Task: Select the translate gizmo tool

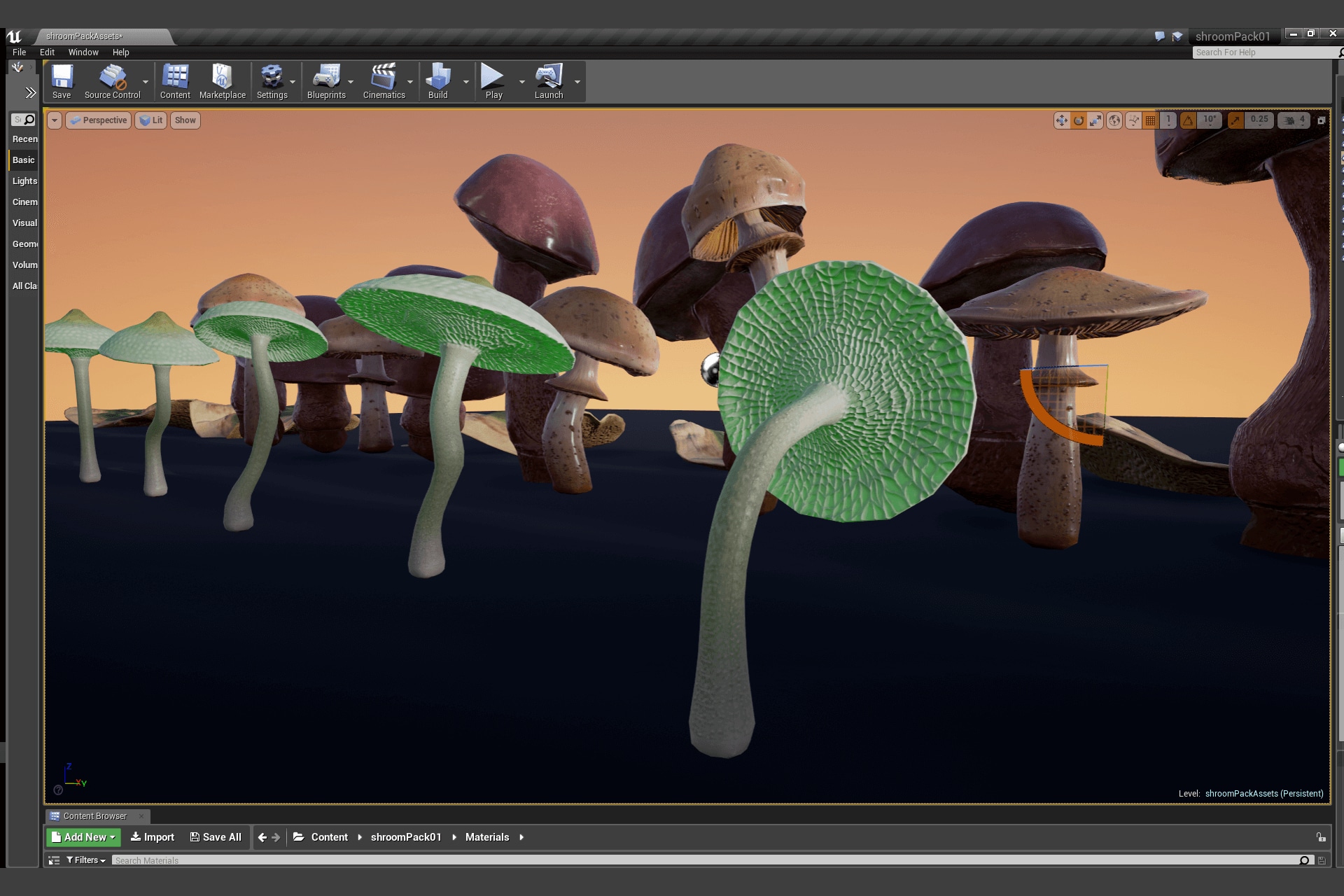Action: click(1061, 120)
